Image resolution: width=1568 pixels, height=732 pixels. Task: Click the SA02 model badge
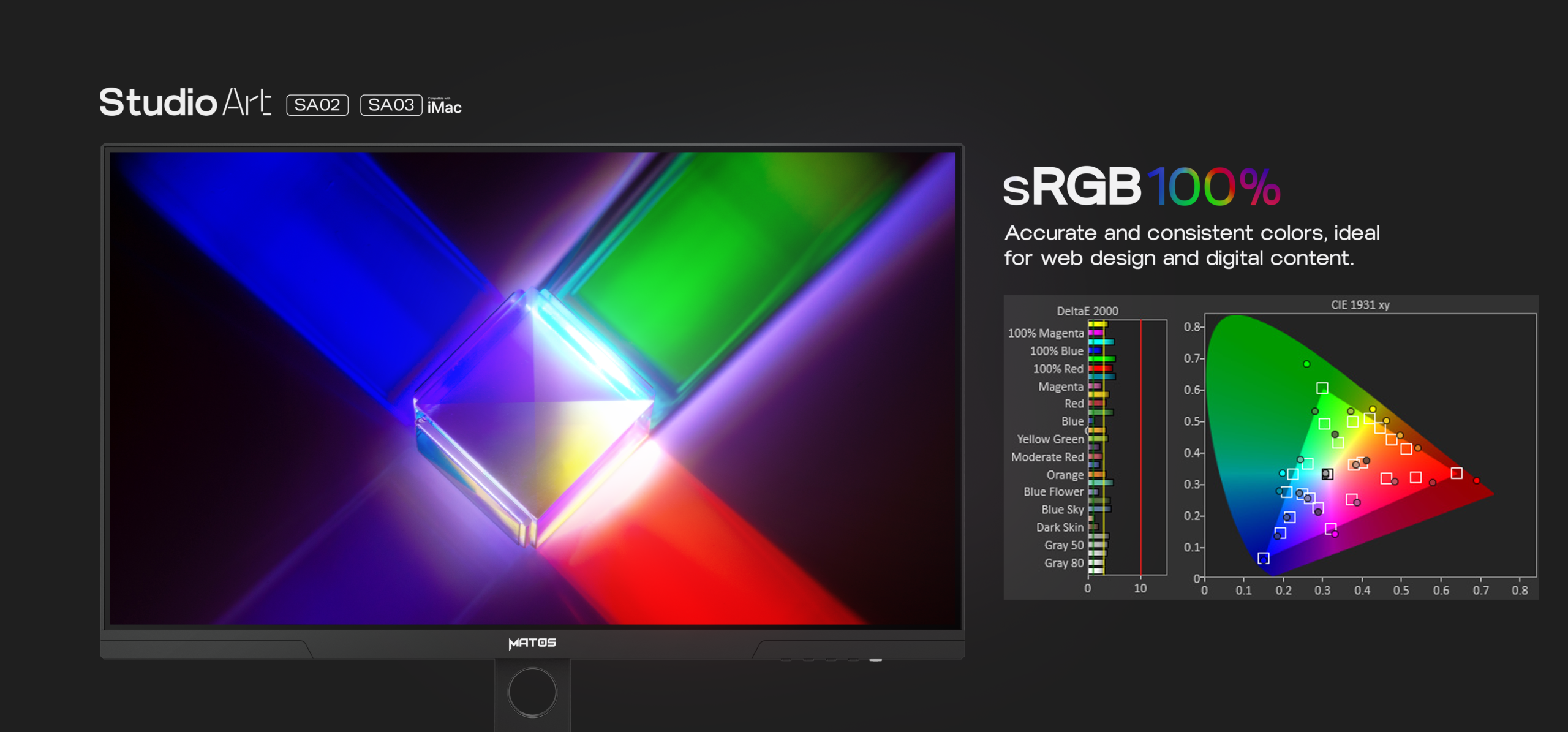pyautogui.click(x=317, y=105)
